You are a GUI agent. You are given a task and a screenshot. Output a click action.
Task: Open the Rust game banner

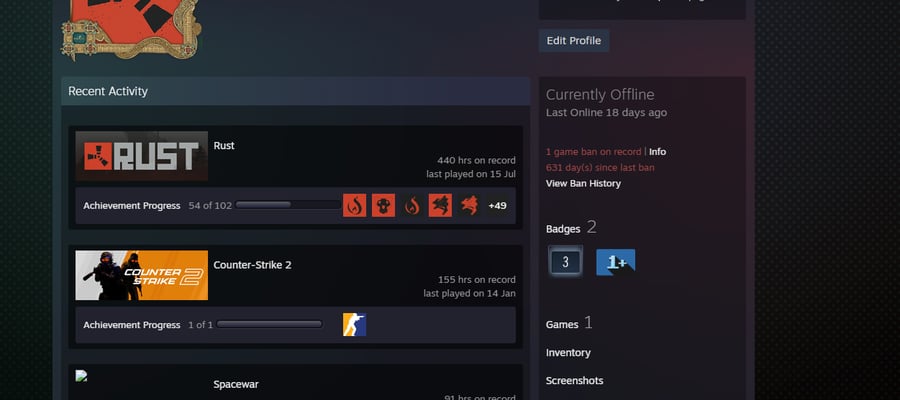142,156
